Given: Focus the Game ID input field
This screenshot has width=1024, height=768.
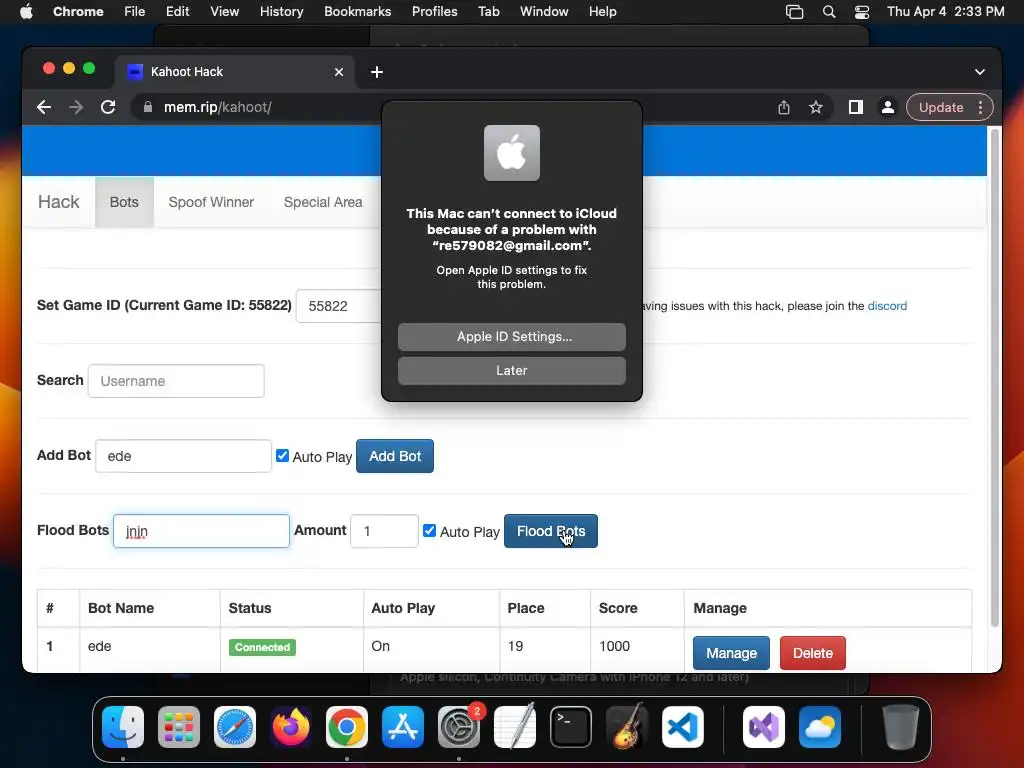Looking at the screenshot, I should (338, 306).
